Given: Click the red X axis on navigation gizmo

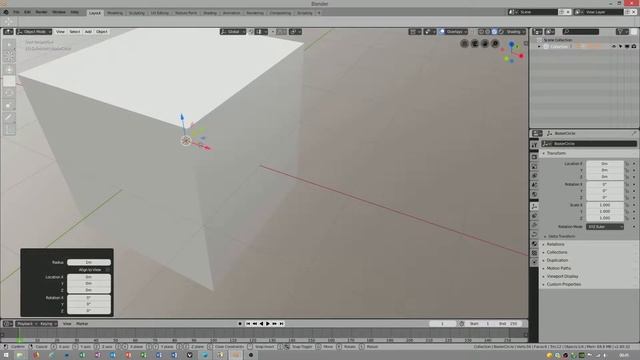Looking at the screenshot, I should (521, 56).
